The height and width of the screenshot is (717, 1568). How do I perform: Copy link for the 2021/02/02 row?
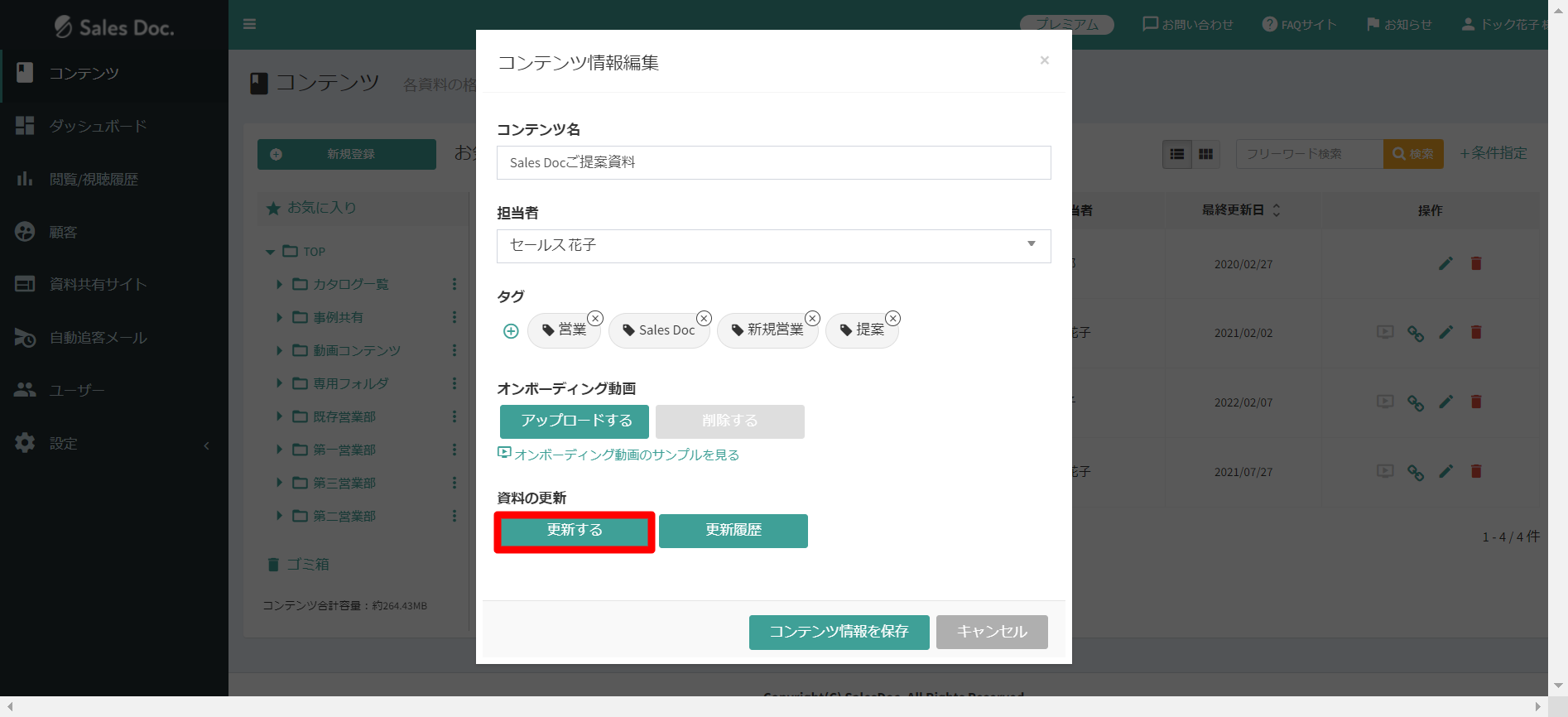[1416, 333]
